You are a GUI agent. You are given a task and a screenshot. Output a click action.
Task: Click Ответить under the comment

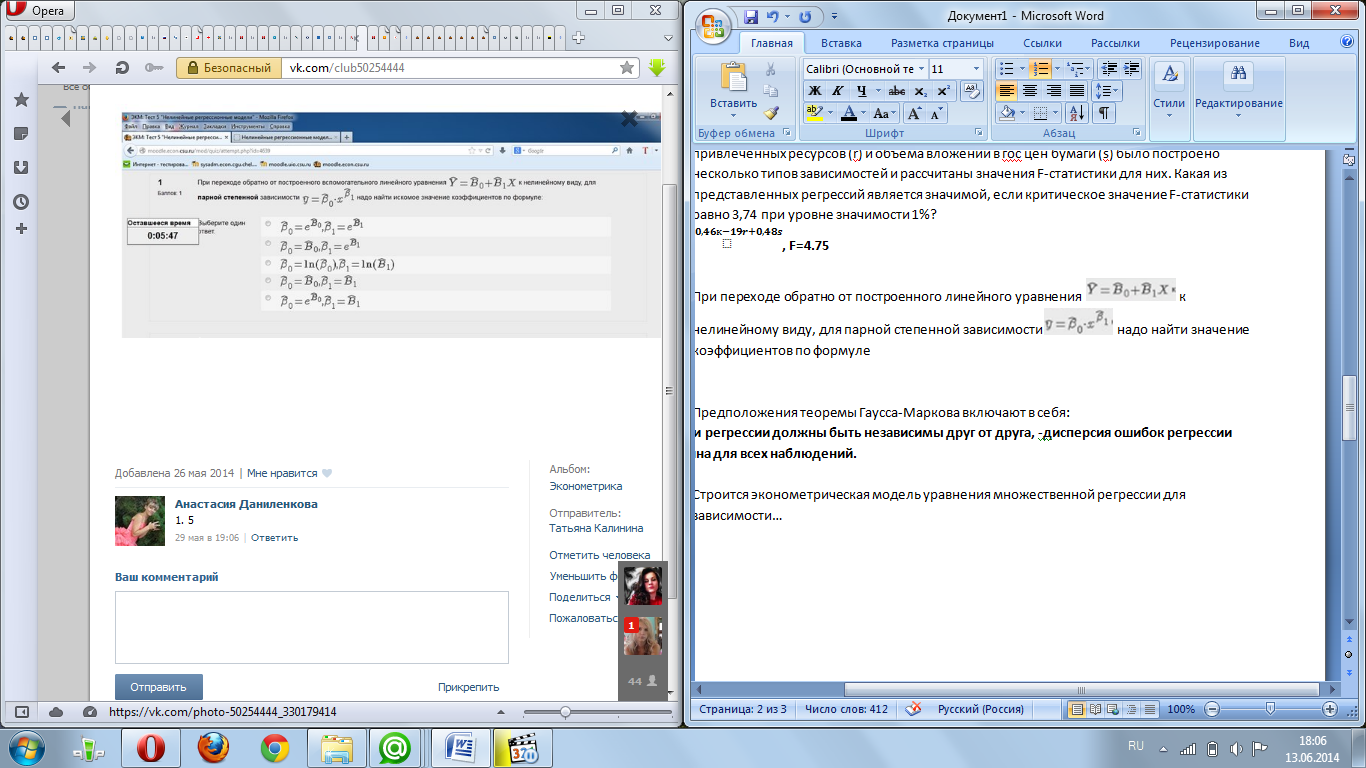[x=274, y=537]
